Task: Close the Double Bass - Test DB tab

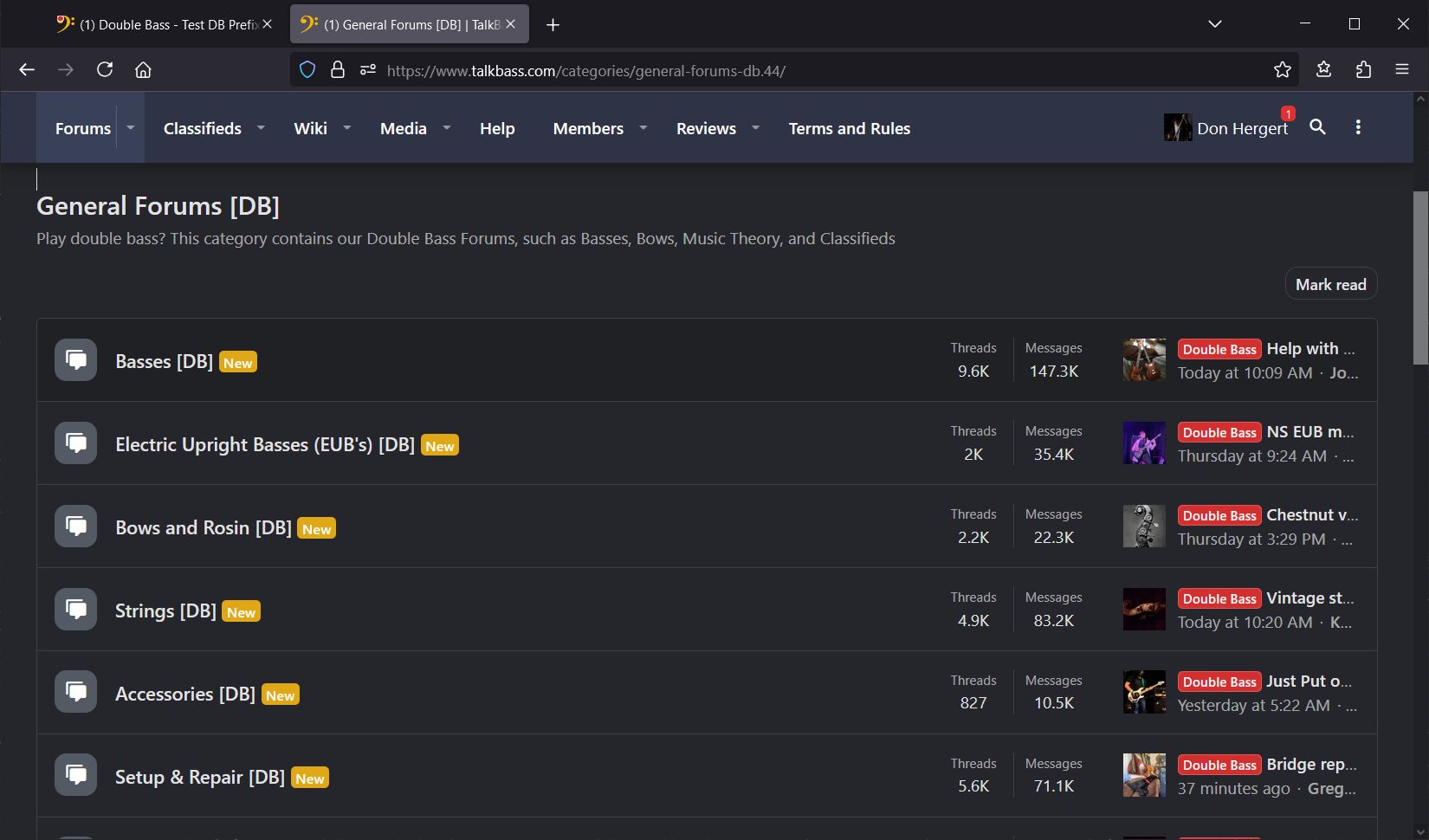Action: coord(268,24)
